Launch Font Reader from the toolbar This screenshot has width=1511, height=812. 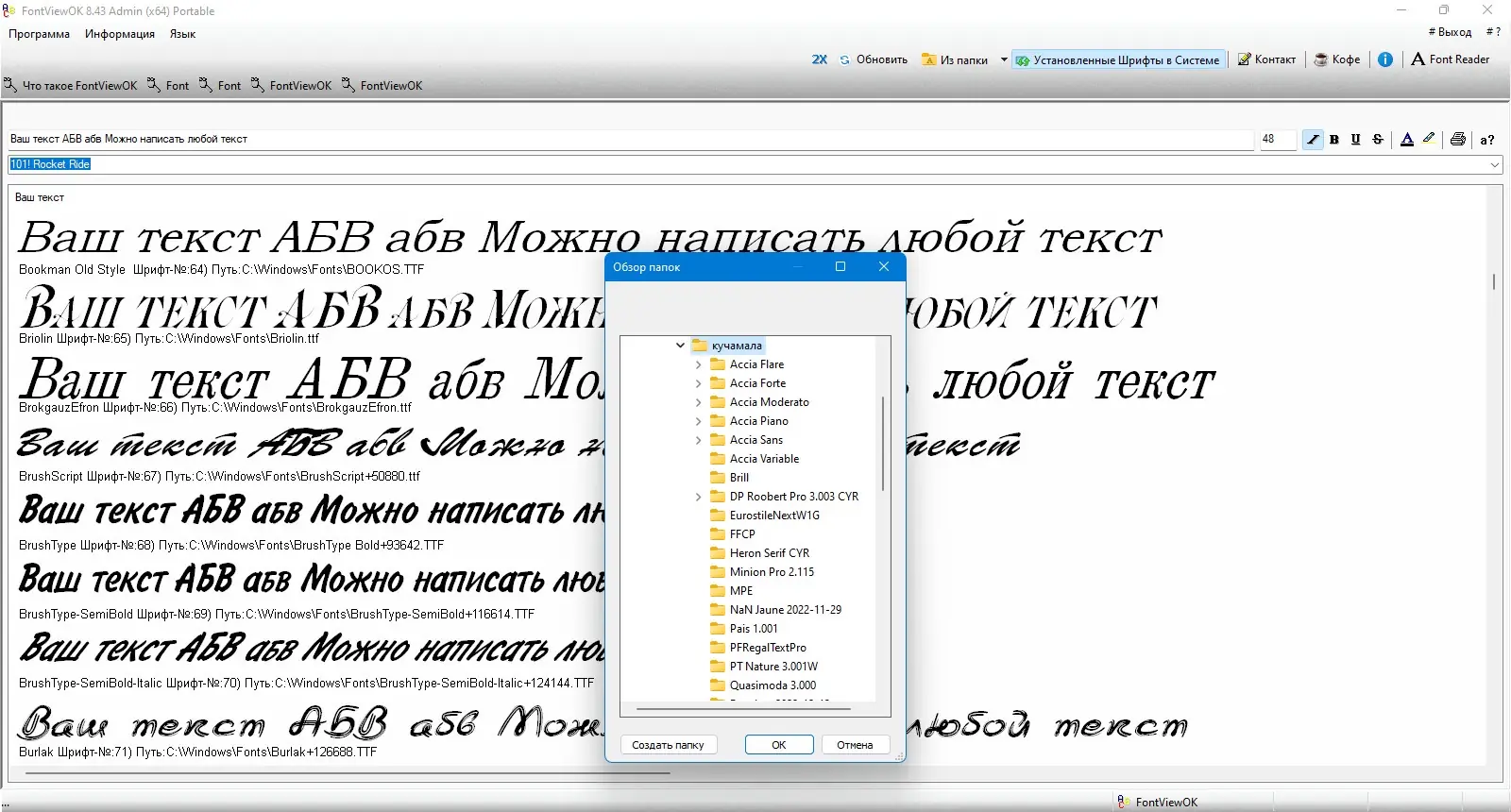[x=1451, y=59]
